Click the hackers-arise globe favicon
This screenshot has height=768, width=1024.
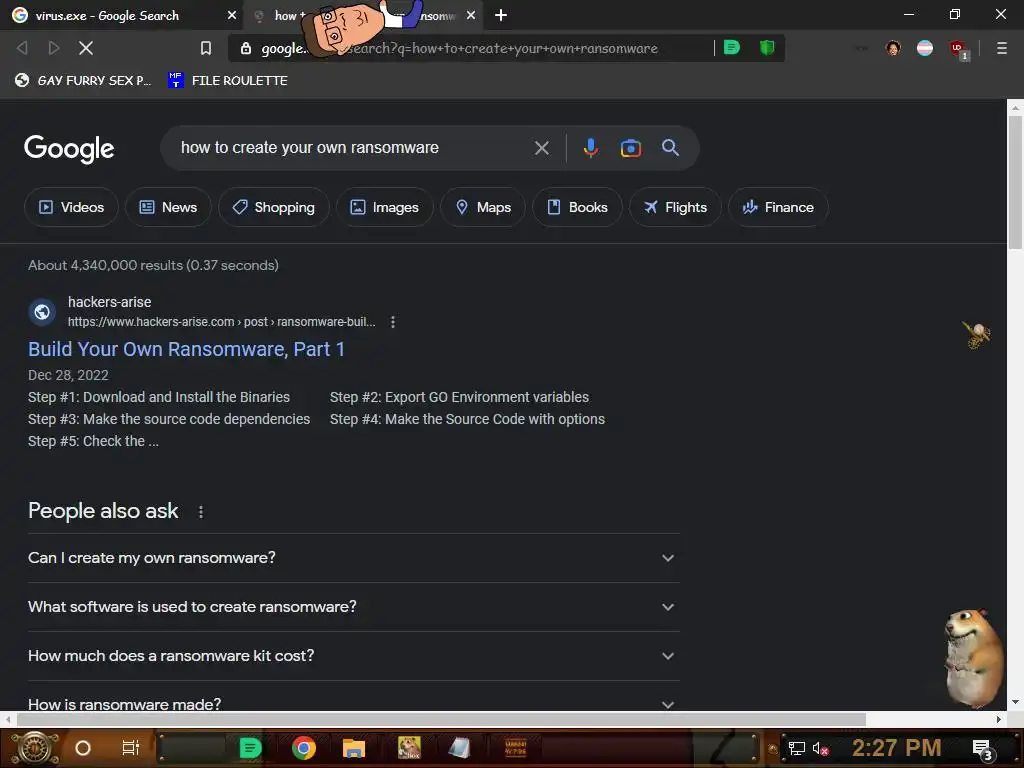(42, 312)
